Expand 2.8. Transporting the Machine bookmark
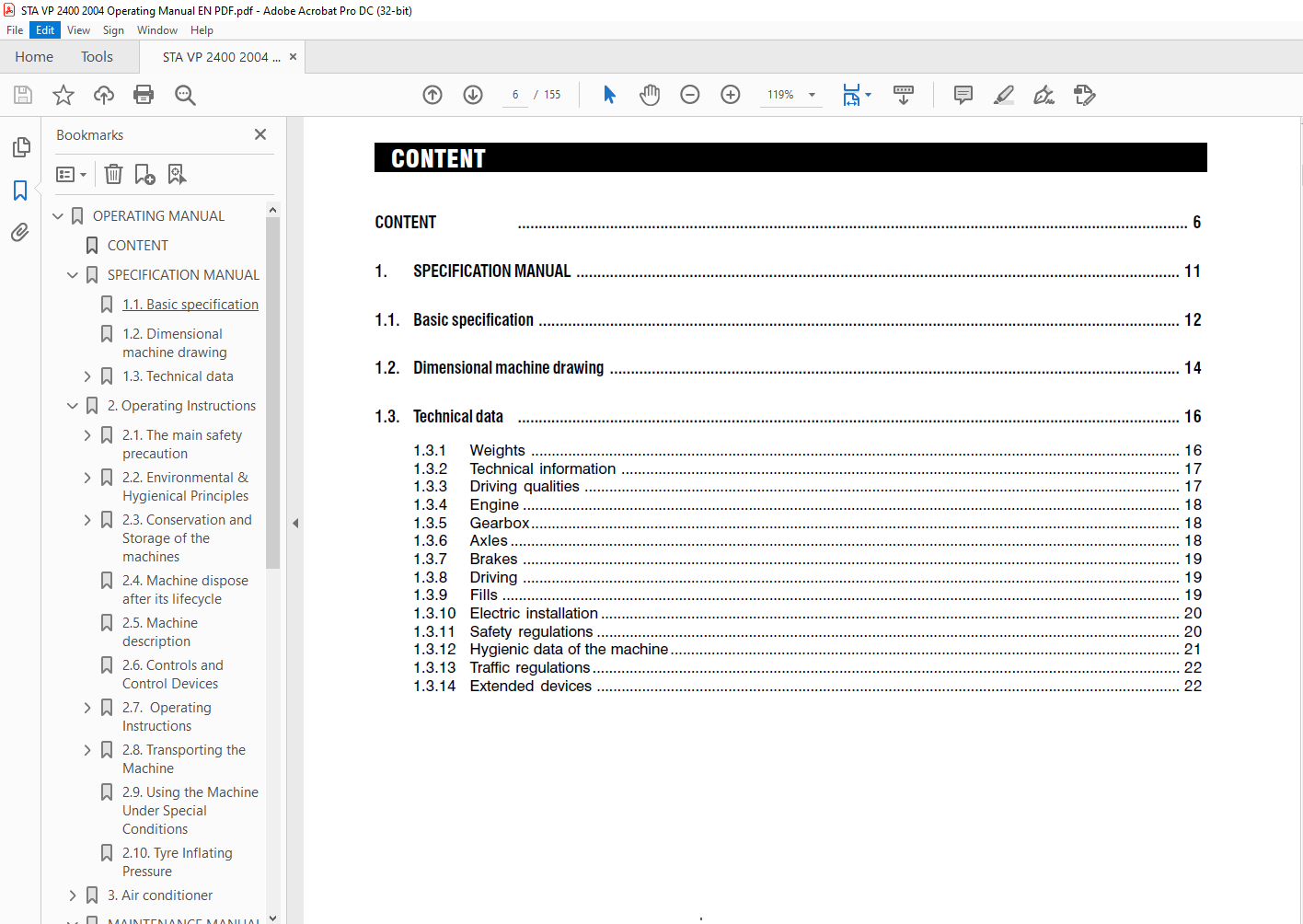This screenshot has width=1303, height=924. click(x=87, y=750)
